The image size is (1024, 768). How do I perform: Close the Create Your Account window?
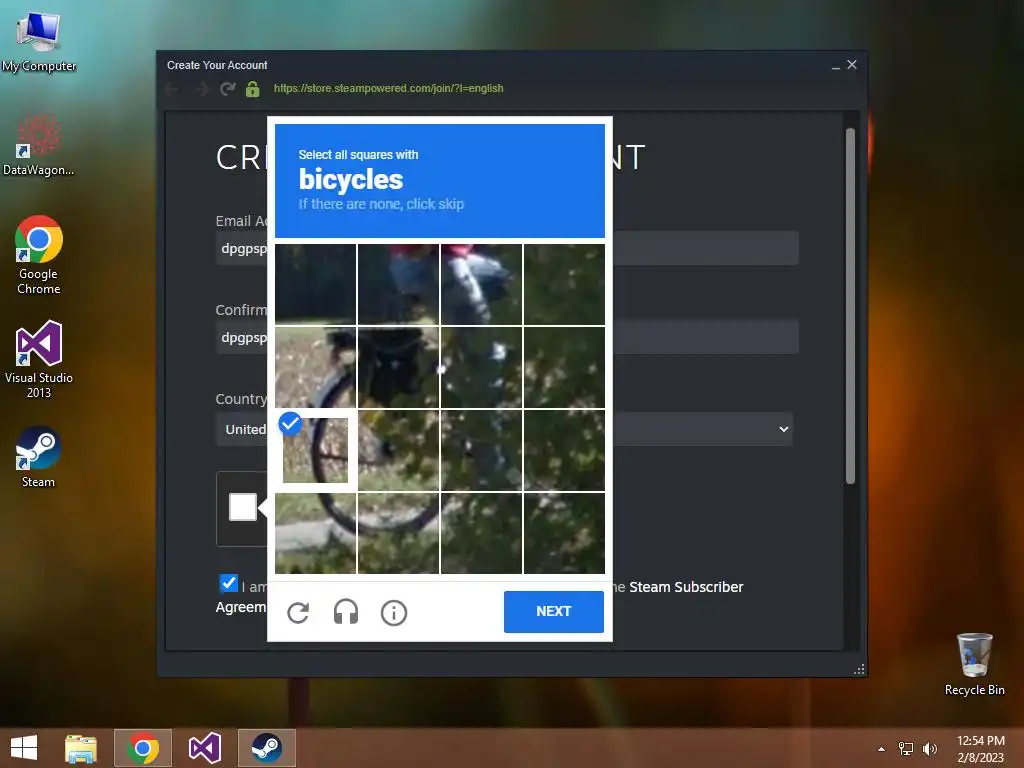pos(852,65)
